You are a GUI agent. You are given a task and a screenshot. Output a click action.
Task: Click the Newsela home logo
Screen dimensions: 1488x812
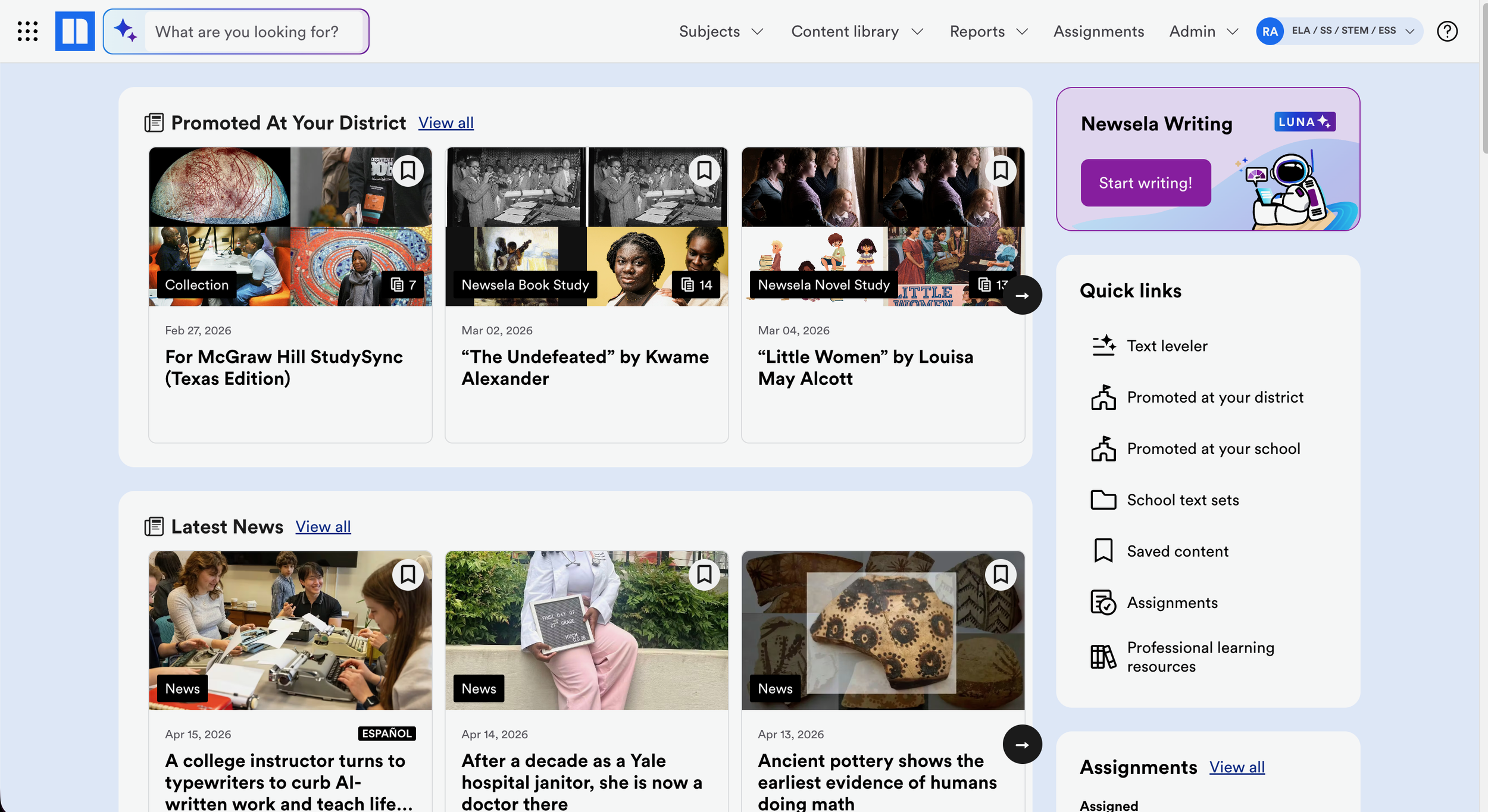pos(74,31)
